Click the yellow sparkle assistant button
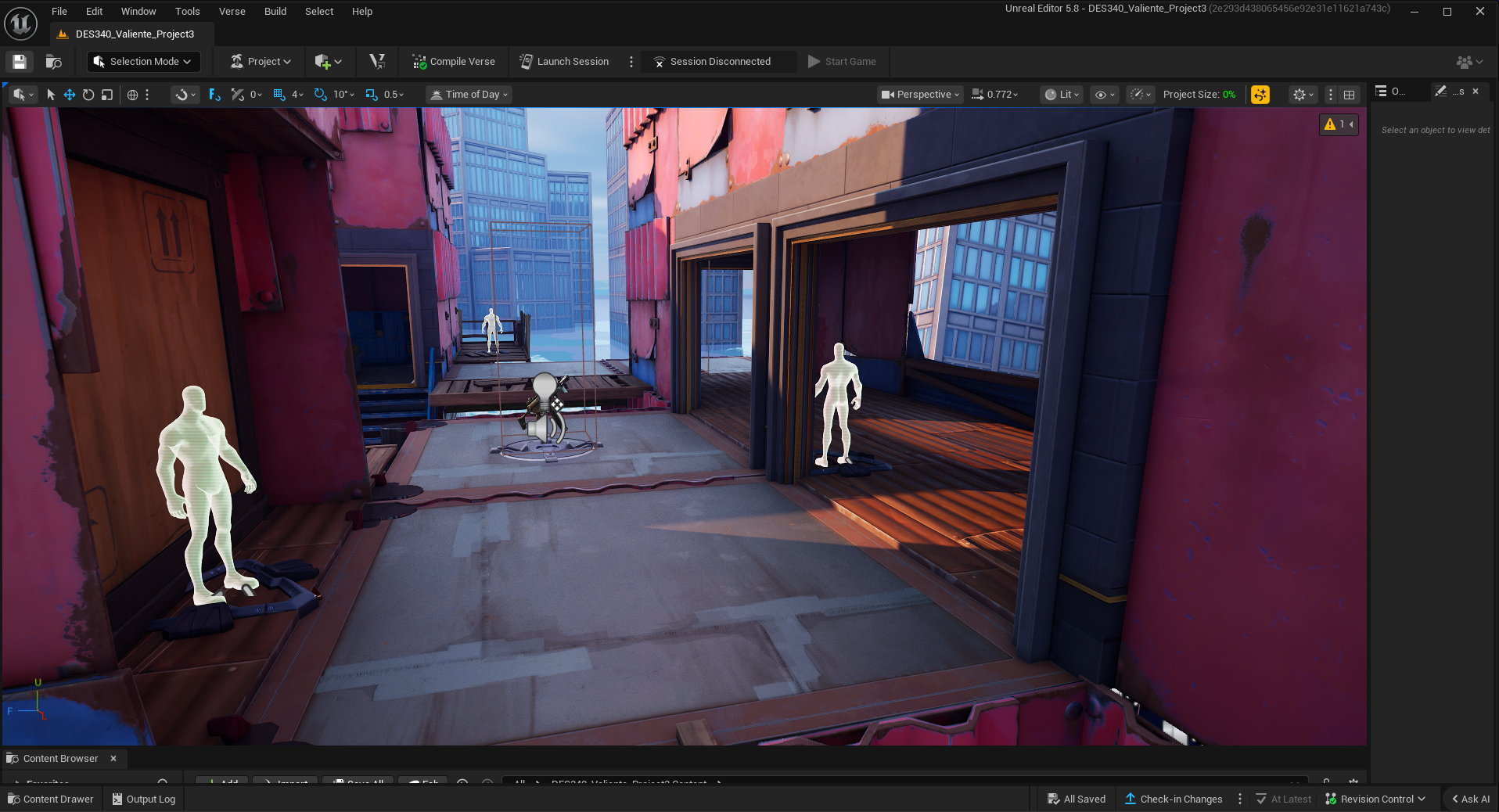1499x812 pixels. (x=1260, y=95)
